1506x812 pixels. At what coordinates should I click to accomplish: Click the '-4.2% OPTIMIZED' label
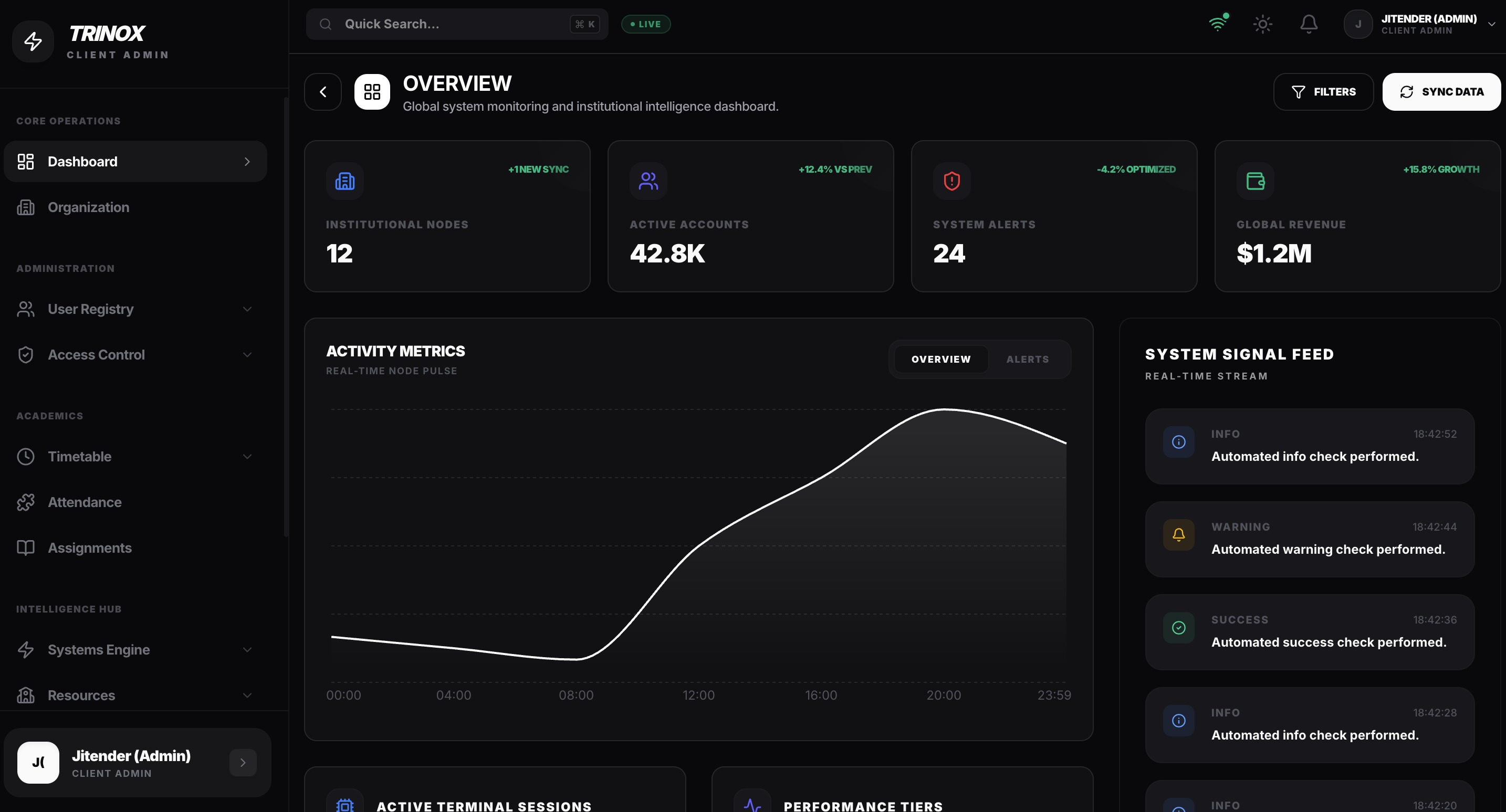pos(1136,170)
